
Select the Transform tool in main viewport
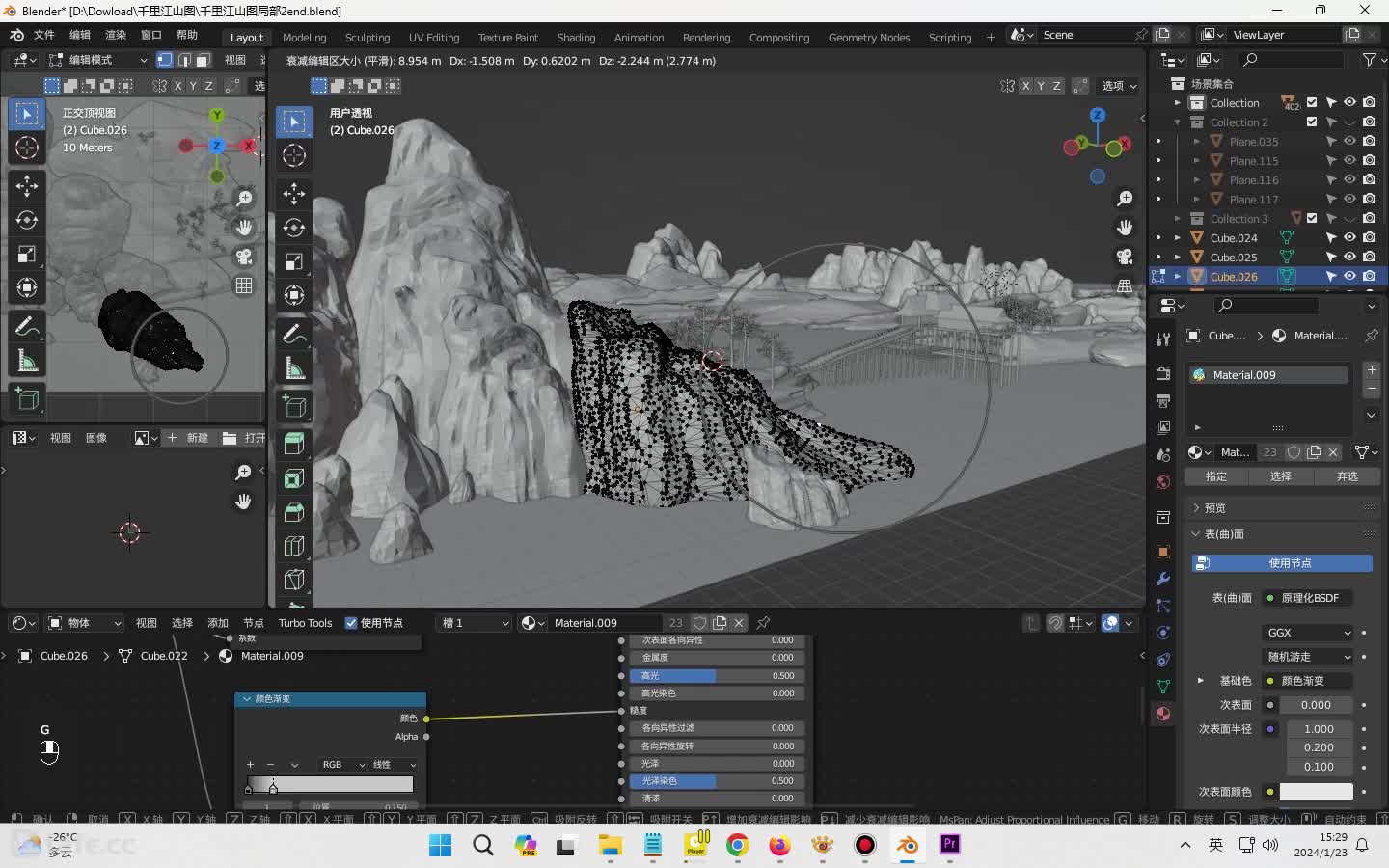pos(294,295)
